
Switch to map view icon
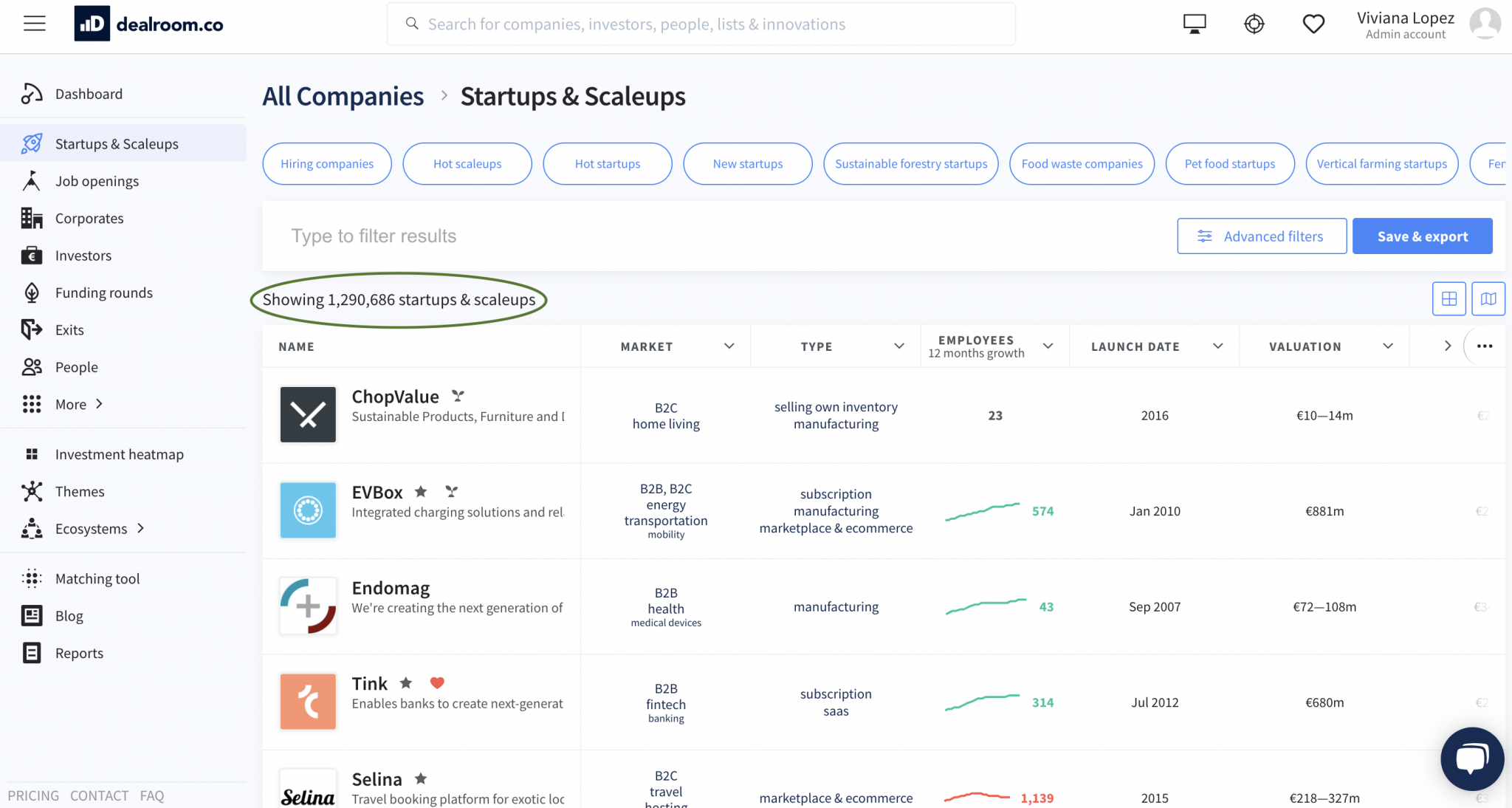coord(1488,298)
